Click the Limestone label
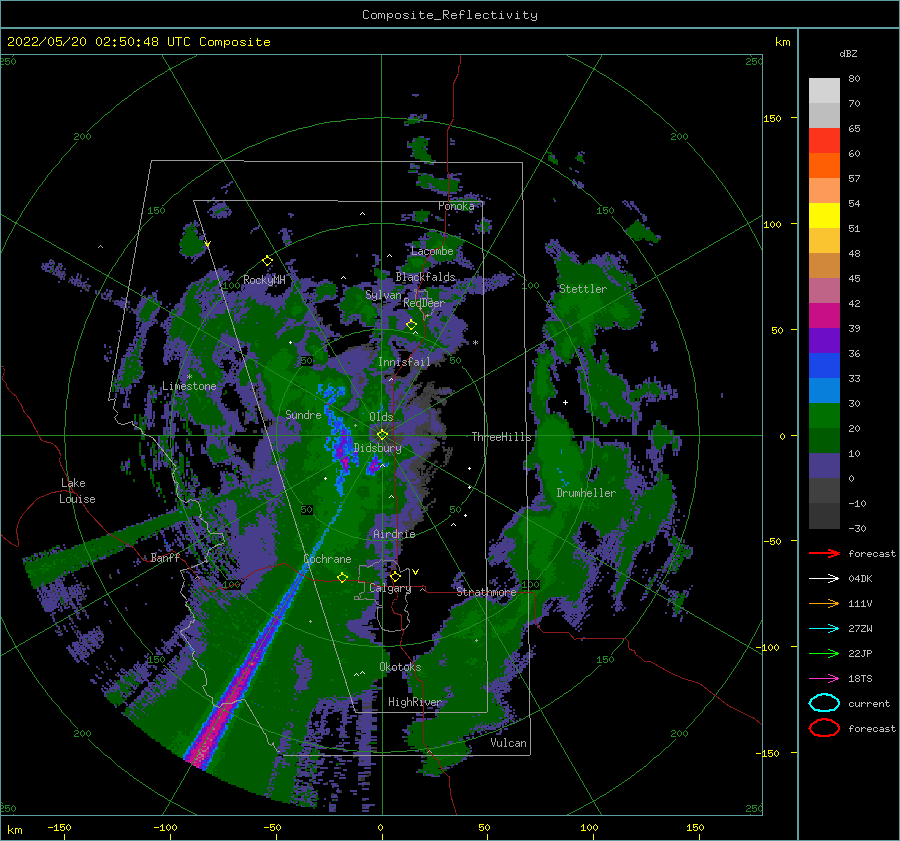The height and width of the screenshot is (841, 900). (x=189, y=386)
